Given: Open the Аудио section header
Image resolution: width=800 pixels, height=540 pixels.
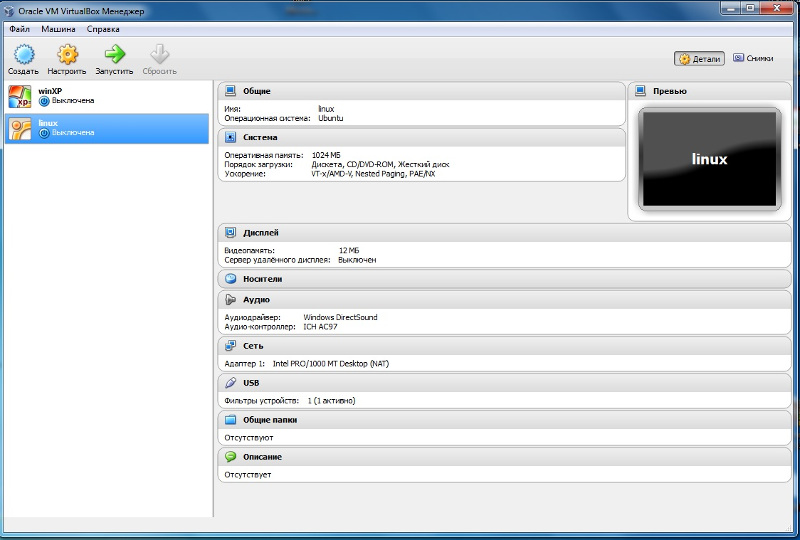Looking at the screenshot, I should [504, 300].
